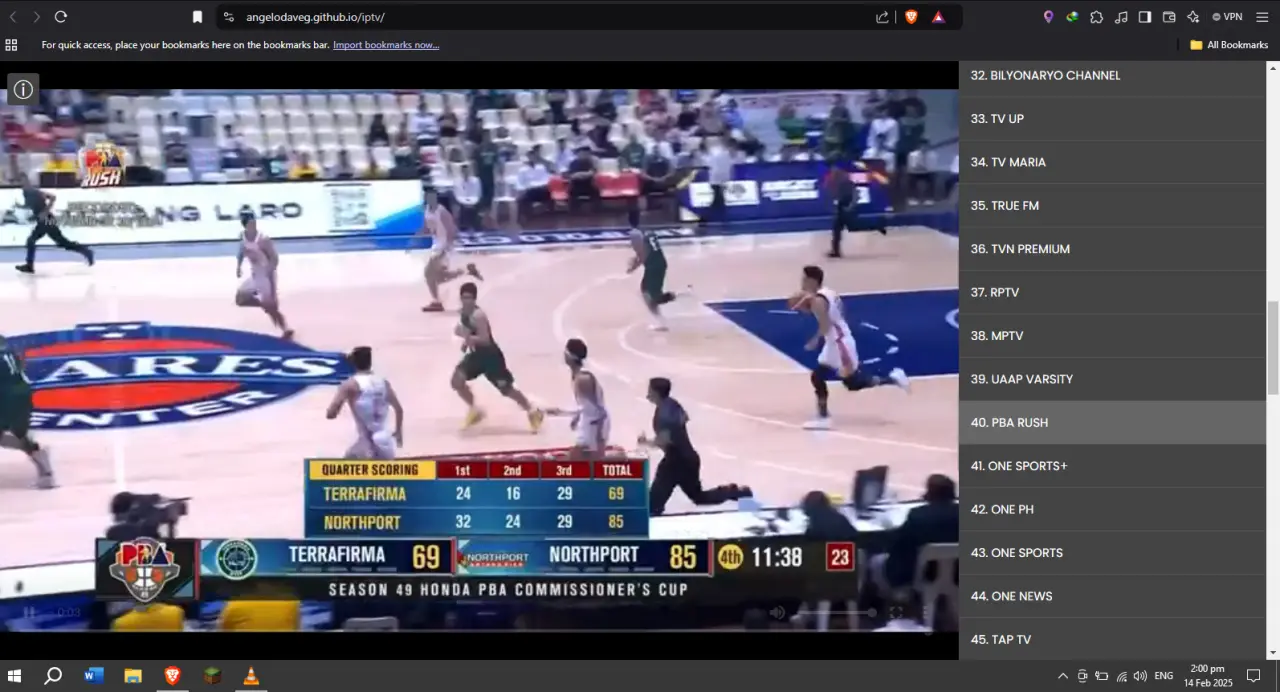Open Microsoft Word from taskbar
This screenshot has width=1280, height=692.
pyautogui.click(x=94, y=676)
